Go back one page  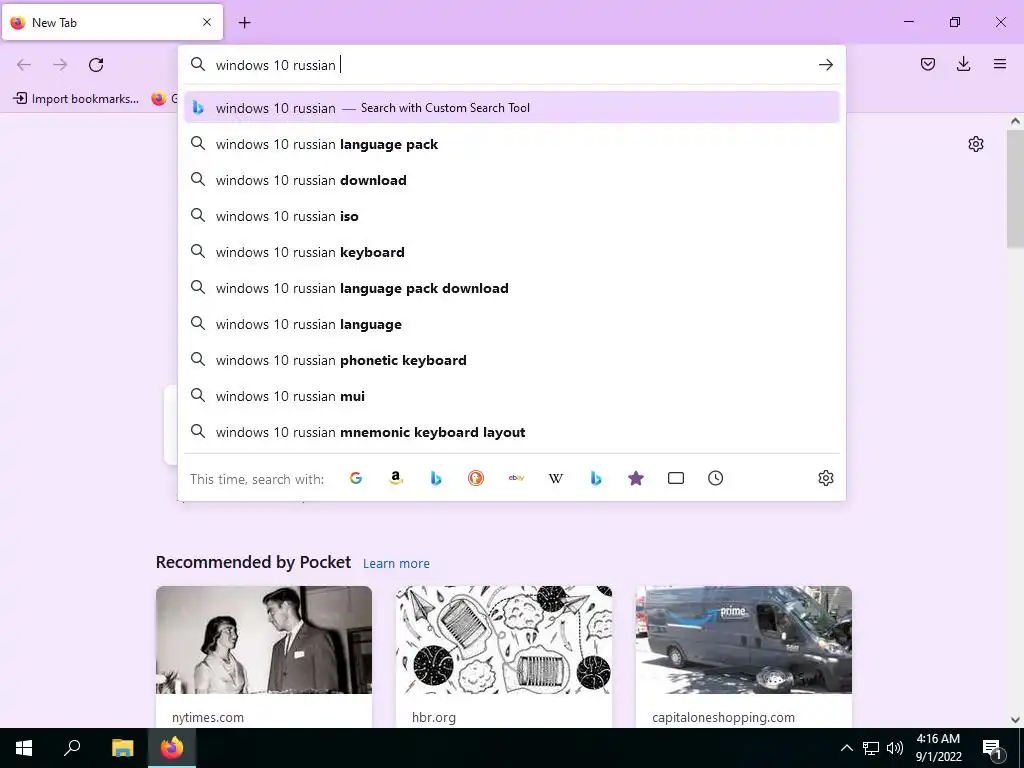click(x=24, y=65)
